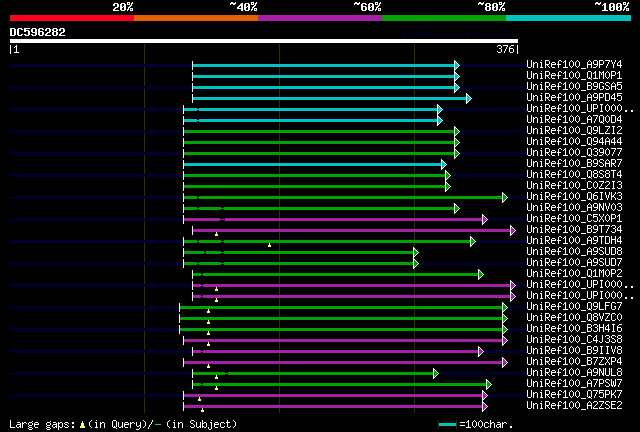Click the "Large gaps:" legend text
The height and width of the screenshot is (432, 640).
click(42, 425)
